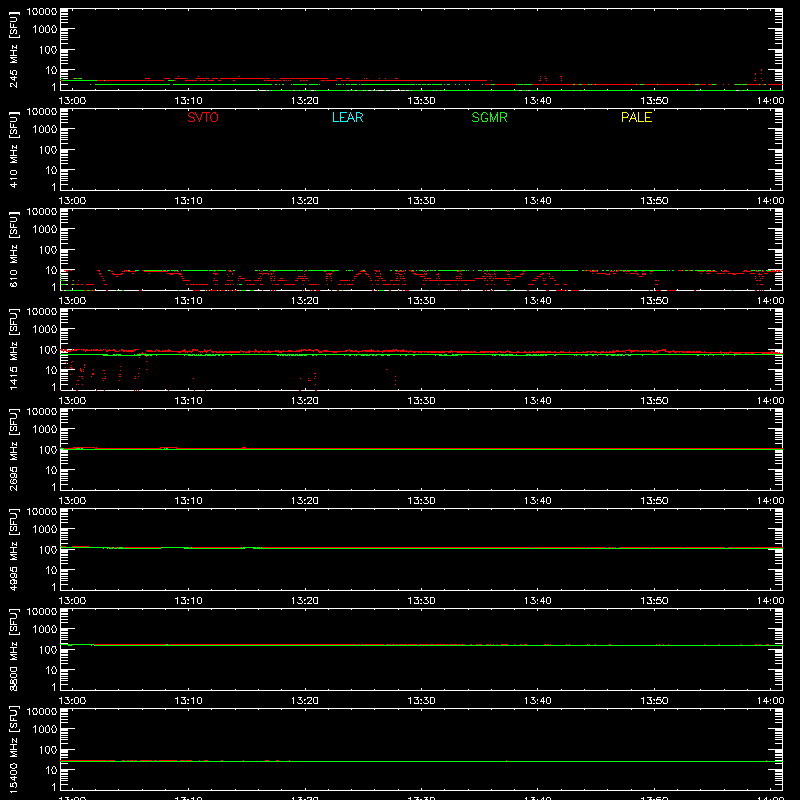Click 13:40 time label under 8800 MHz panel
Viewport: 800px width, 800px height.
point(537,701)
